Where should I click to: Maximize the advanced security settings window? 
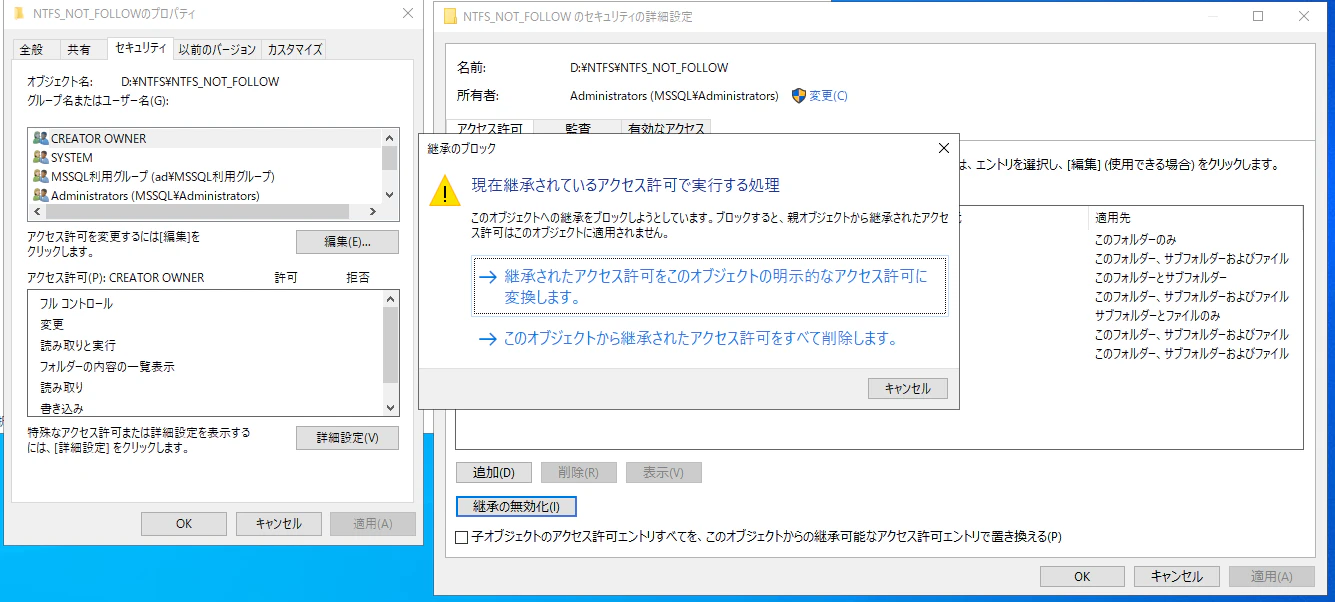1258,16
